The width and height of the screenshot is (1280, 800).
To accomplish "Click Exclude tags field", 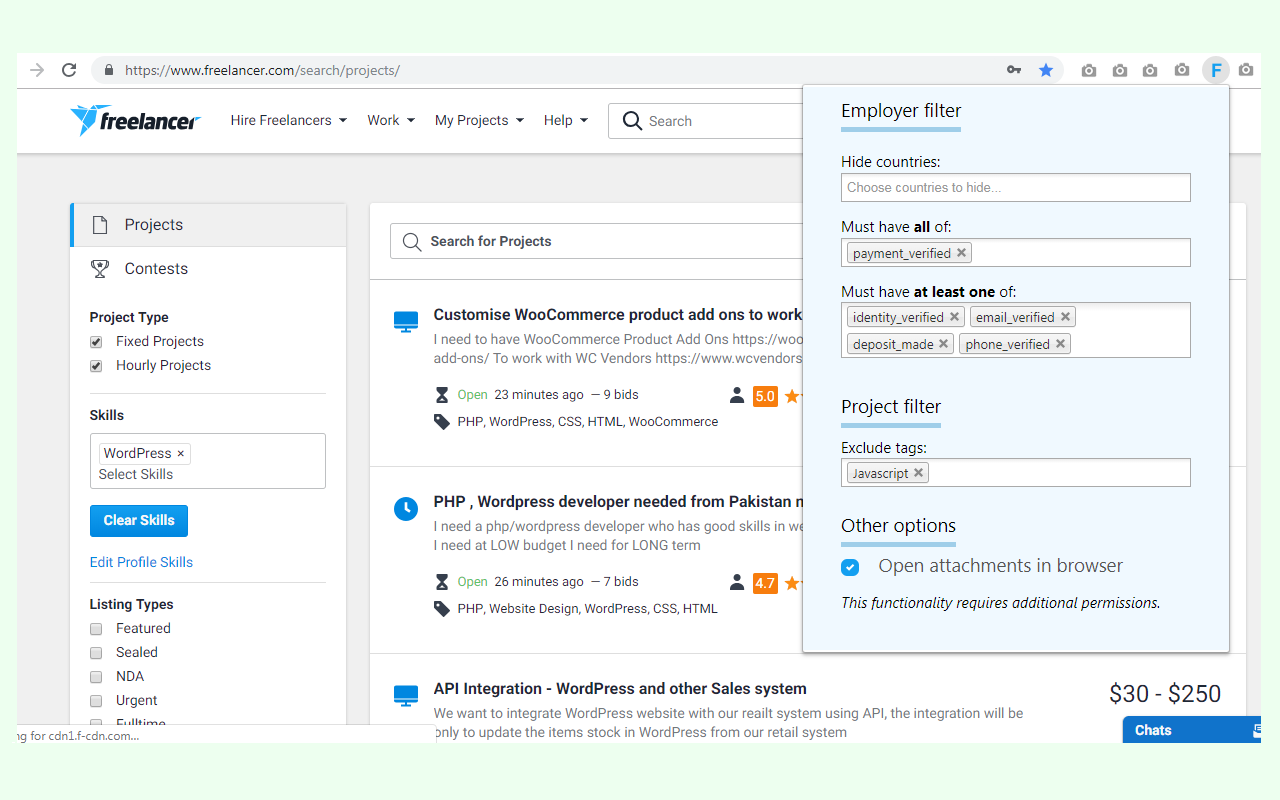I will point(1016,472).
